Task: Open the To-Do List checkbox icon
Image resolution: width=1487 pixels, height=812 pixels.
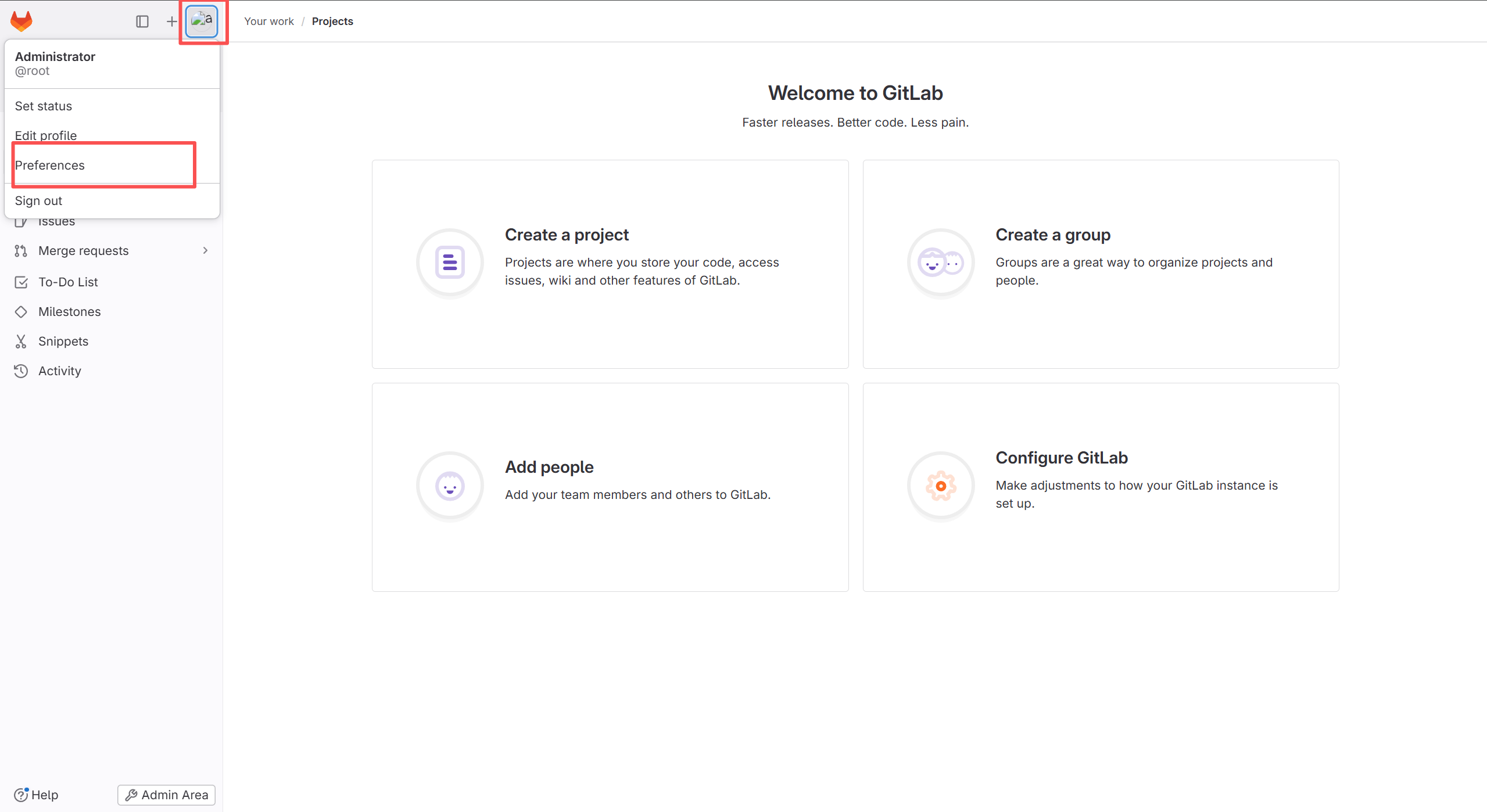Action: [21, 282]
